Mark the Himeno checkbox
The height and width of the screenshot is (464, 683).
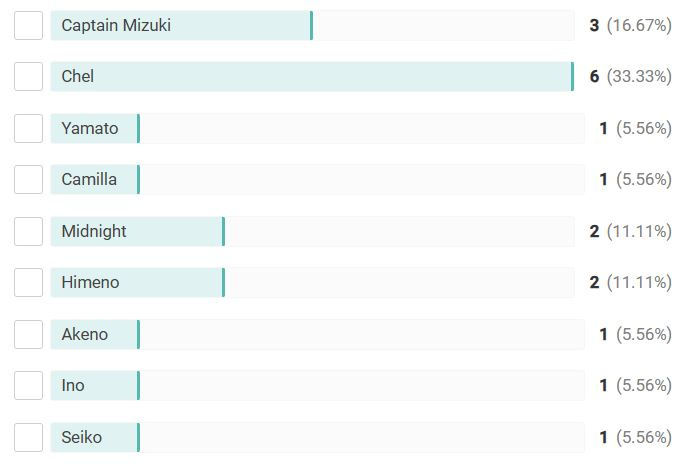coord(28,282)
